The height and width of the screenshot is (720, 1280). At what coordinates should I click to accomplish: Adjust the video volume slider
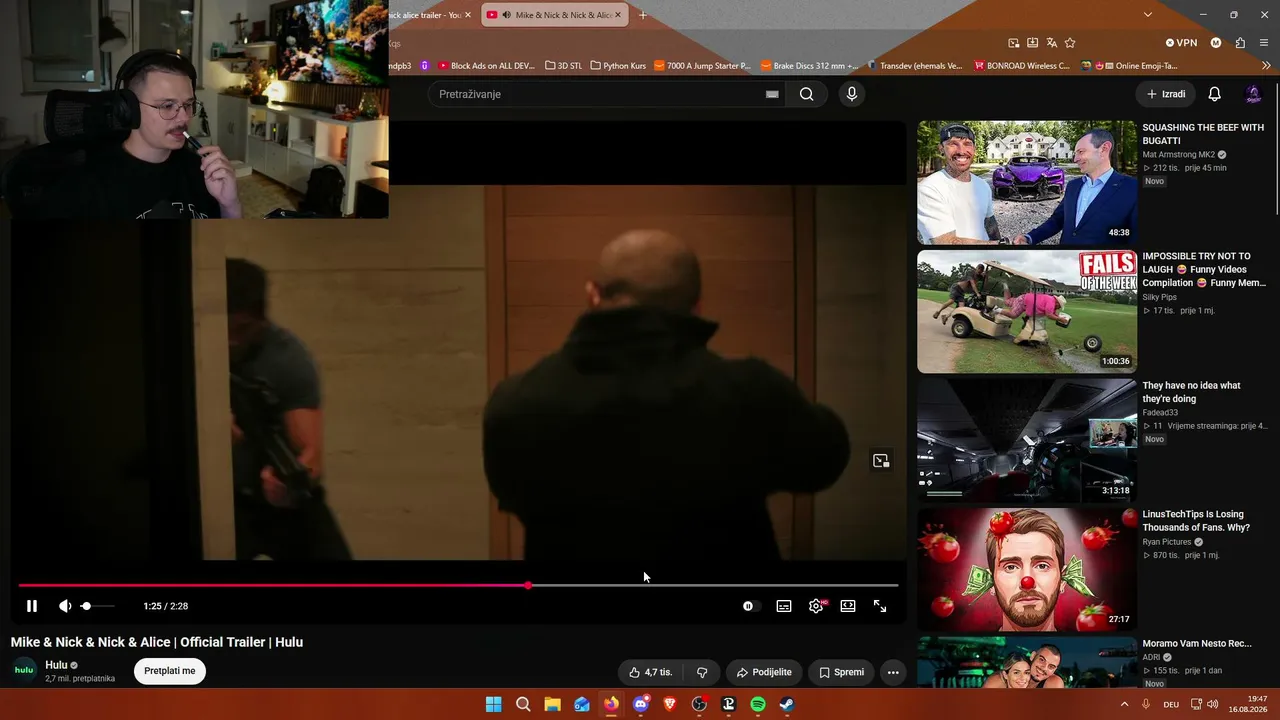point(98,606)
